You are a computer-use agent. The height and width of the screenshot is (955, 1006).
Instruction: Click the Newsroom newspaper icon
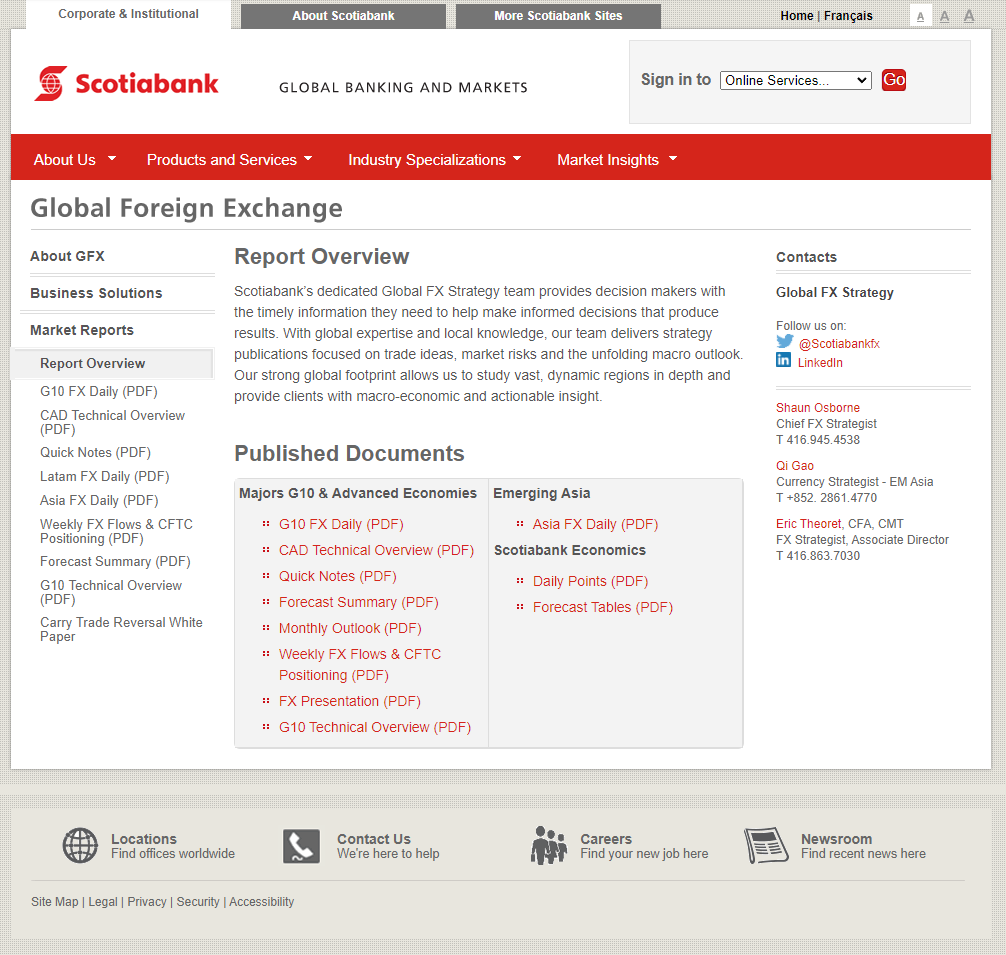click(766, 845)
